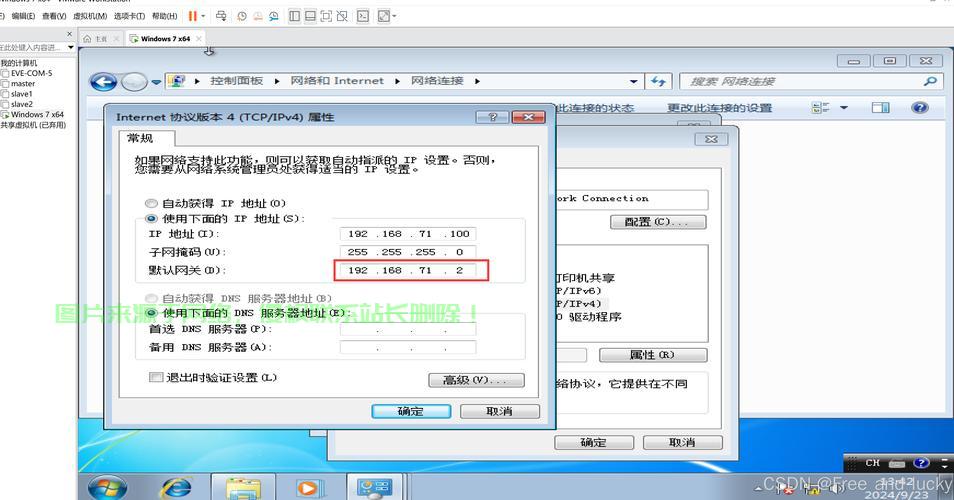
Task: Expand the library search filter dropdown
Action: coord(71,47)
